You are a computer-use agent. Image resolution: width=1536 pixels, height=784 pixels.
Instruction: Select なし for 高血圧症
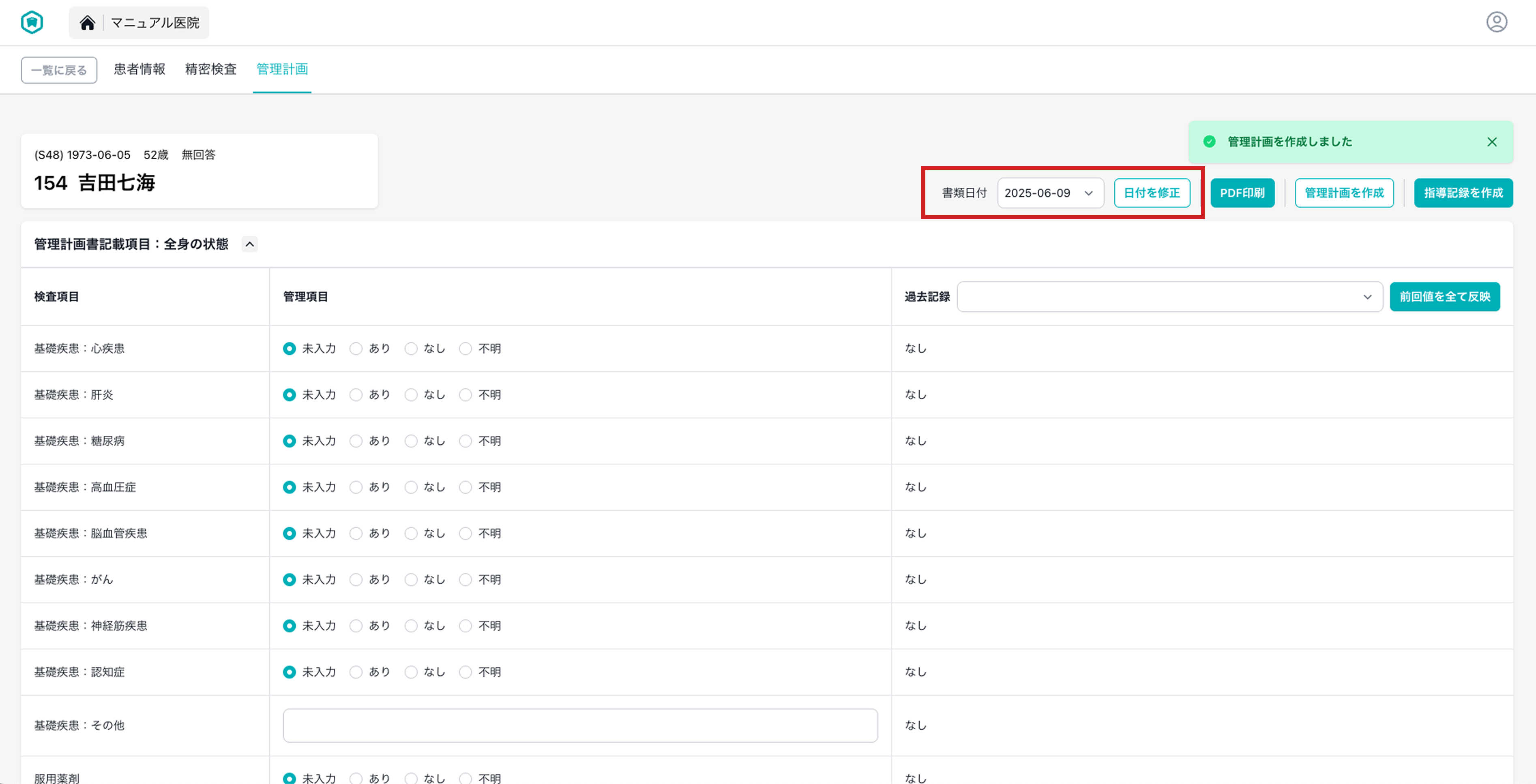[x=411, y=487]
